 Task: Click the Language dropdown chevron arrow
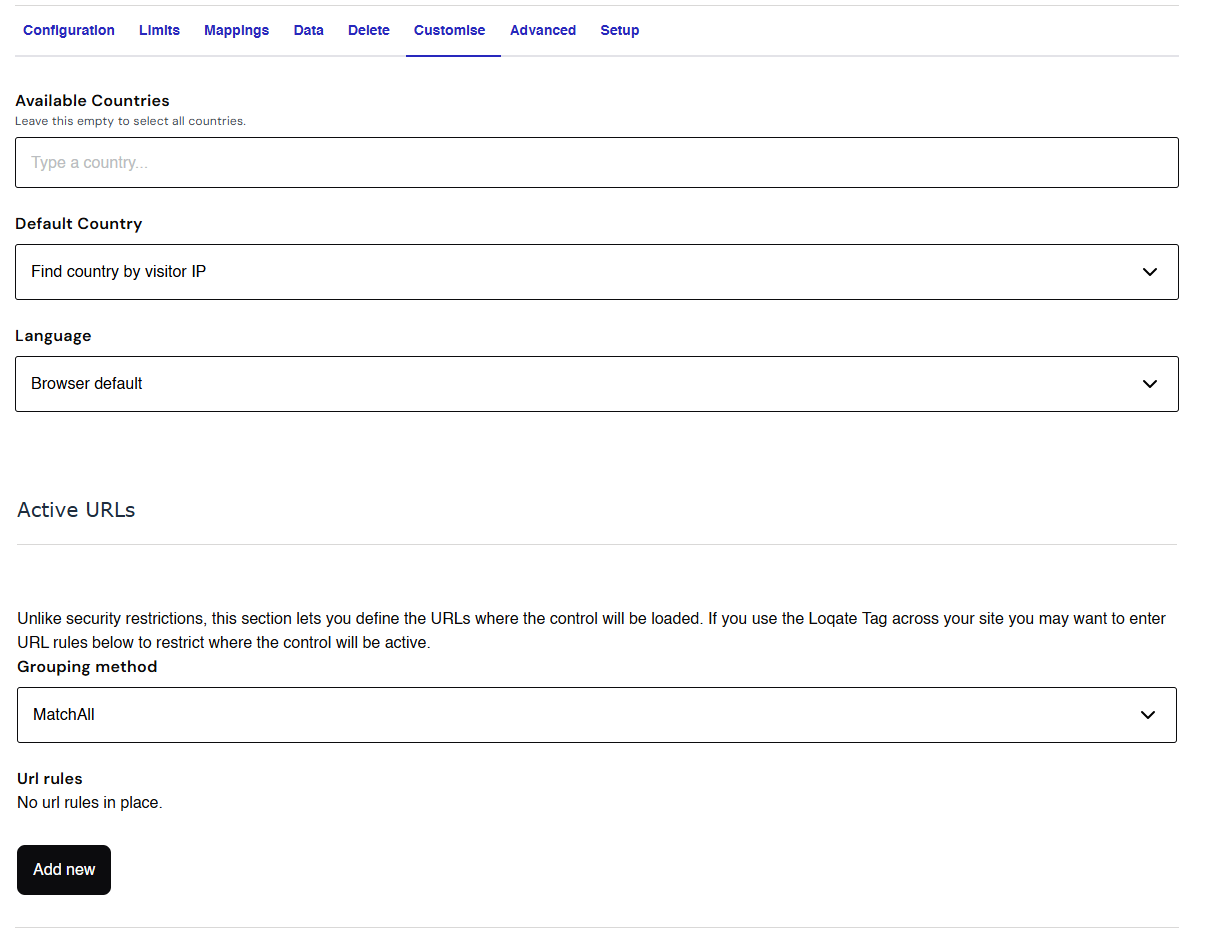1150,384
